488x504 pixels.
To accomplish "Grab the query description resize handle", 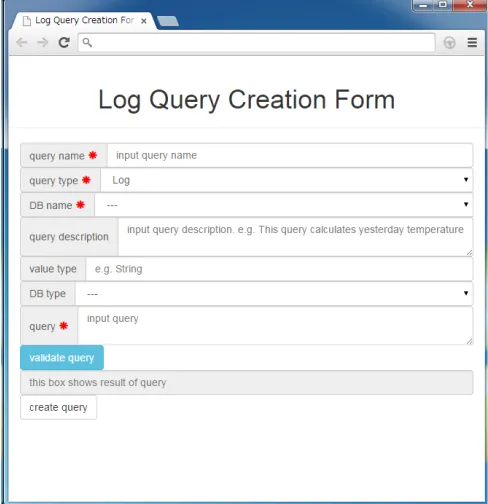I will point(469,253).
